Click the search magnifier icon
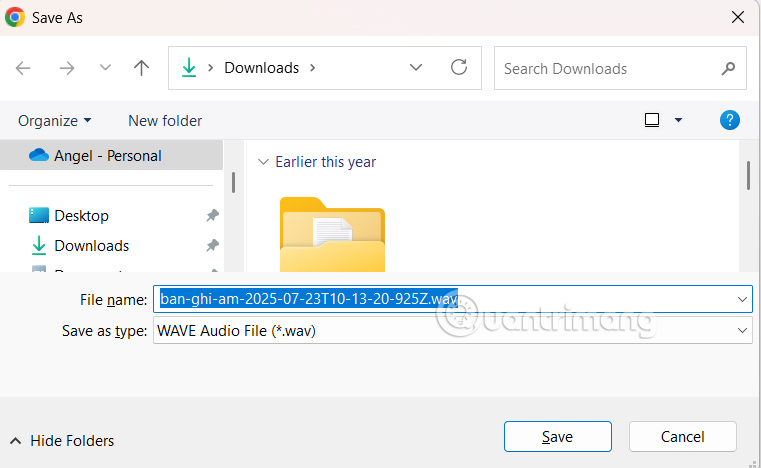The width and height of the screenshot is (761, 468). point(728,68)
